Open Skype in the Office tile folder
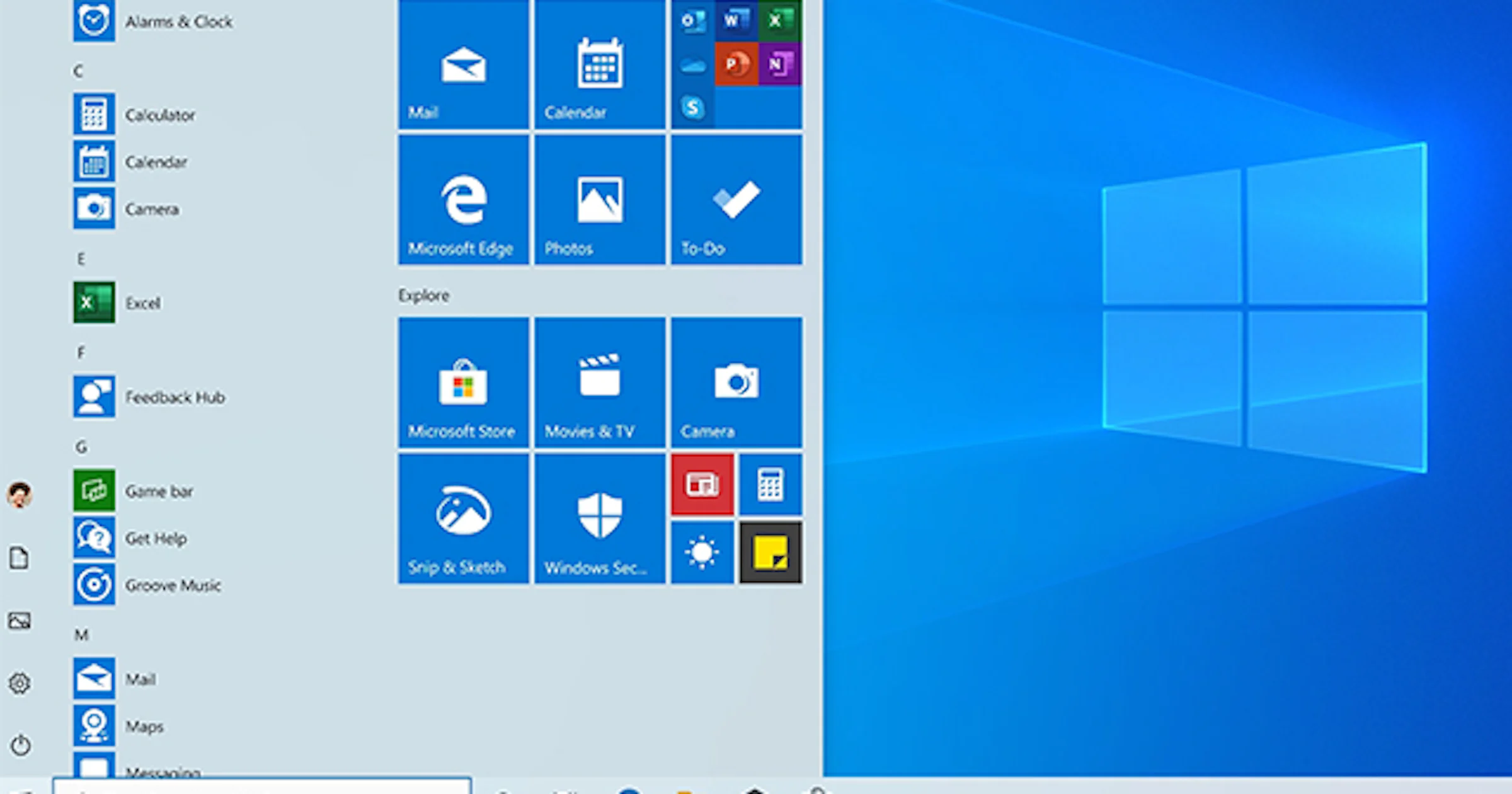1512x794 pixels. point(693,108)
